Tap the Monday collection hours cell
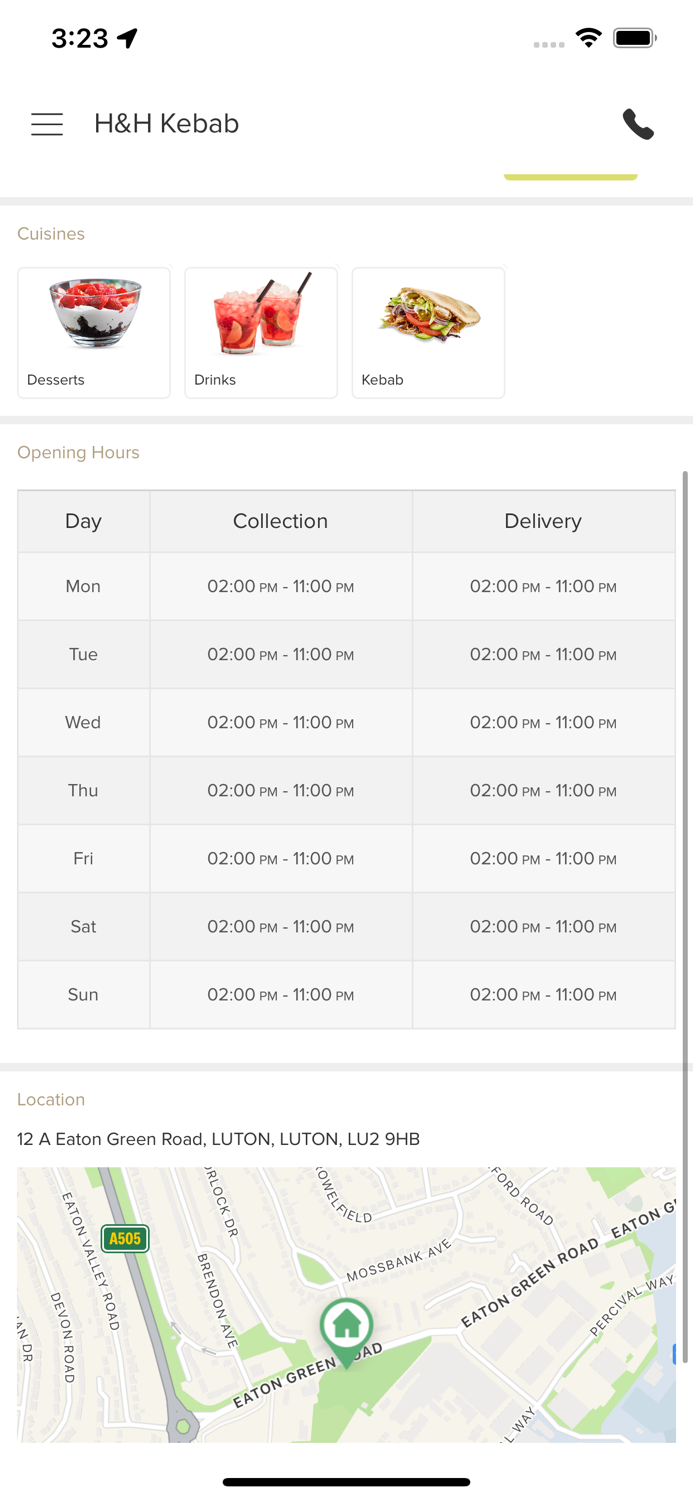 click(280, 587)
